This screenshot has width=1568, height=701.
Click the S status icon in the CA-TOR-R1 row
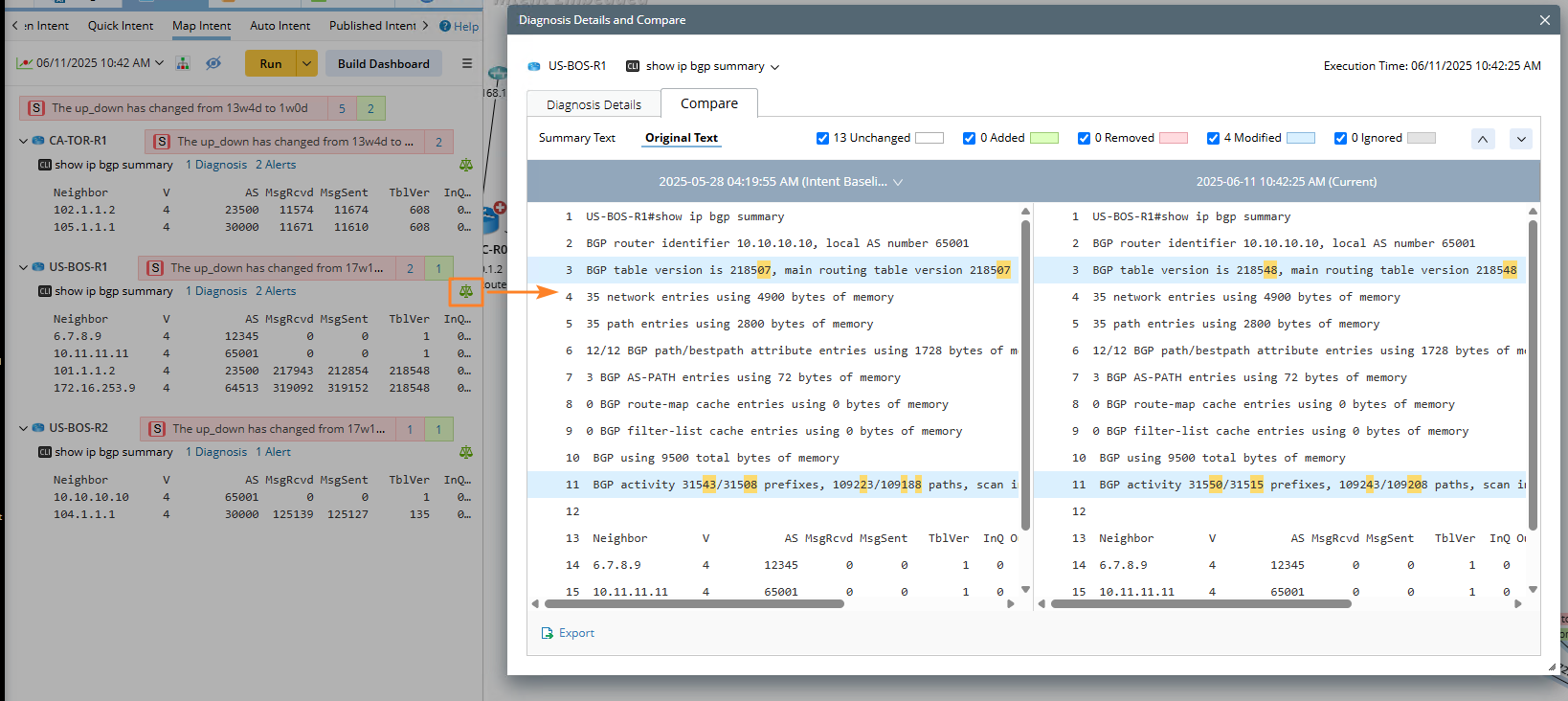click(162, 142)
